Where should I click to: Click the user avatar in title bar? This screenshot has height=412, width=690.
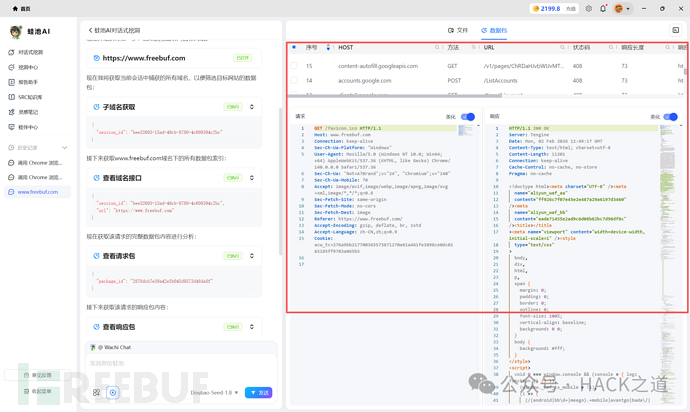click(619, 8)
